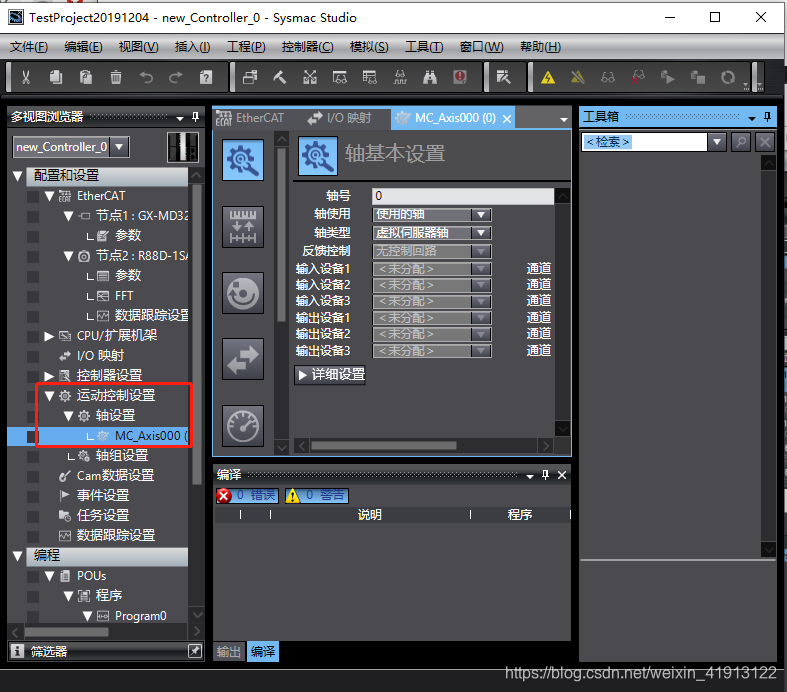Select Cam数据设置 in the tree

(x=115, y=476)
